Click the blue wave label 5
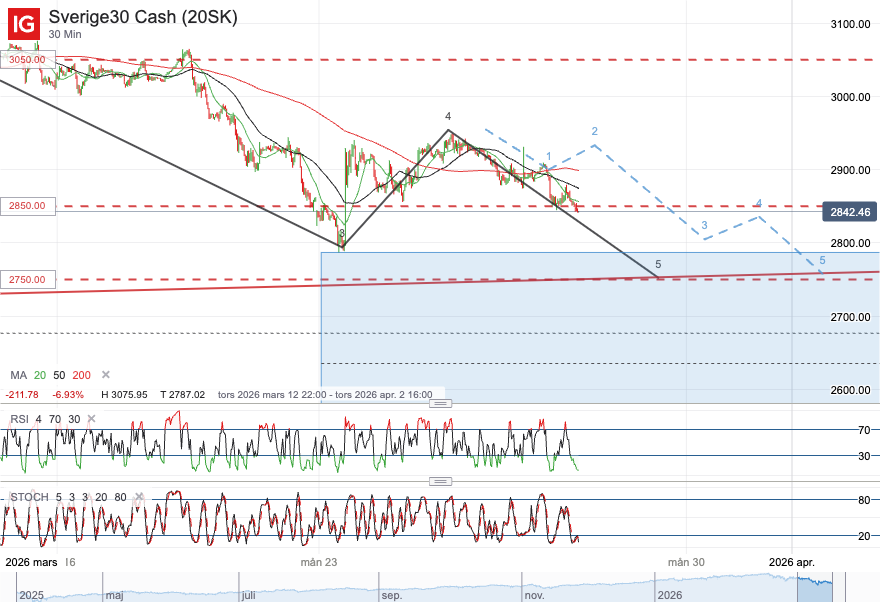The height and width of the screenshot is (602, 880). 822,260
